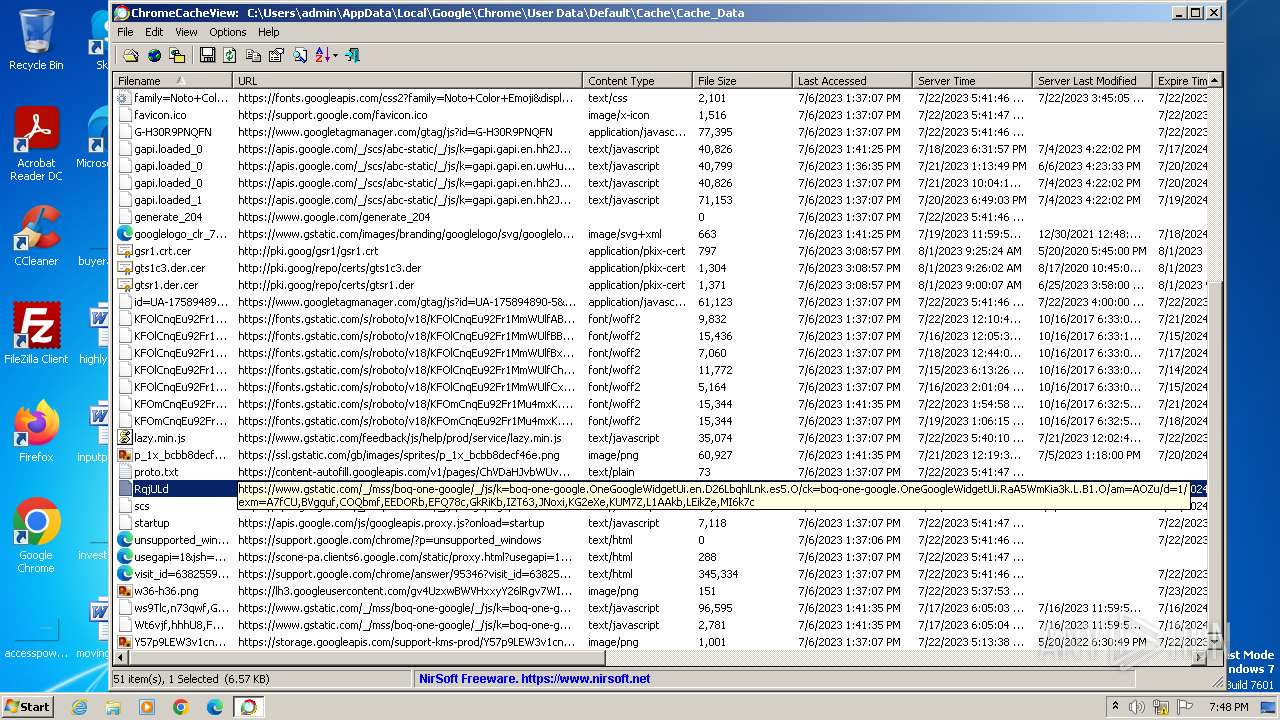Image resolution: width=1280 pixels, height=720 pixels.
Task: Open Firefox desktop icon
Action: pos(36,432)
